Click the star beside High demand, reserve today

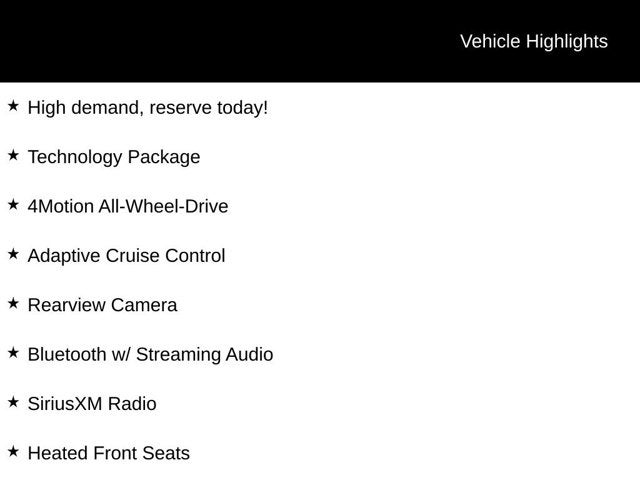click(13, 105)
